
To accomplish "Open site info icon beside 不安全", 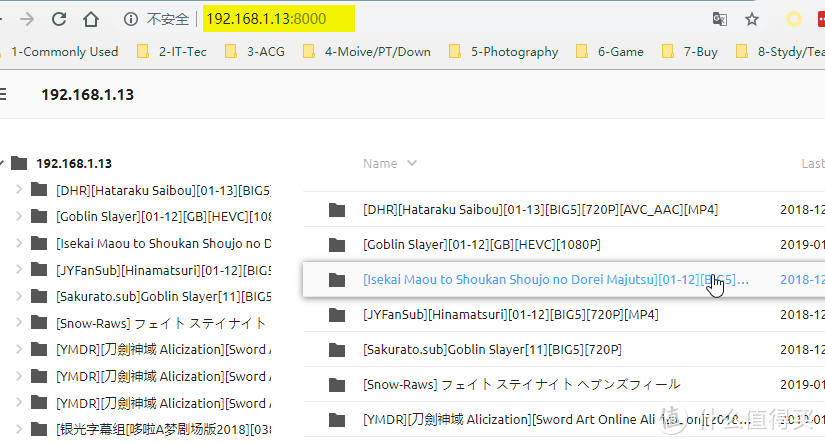I will pos(130,19).
